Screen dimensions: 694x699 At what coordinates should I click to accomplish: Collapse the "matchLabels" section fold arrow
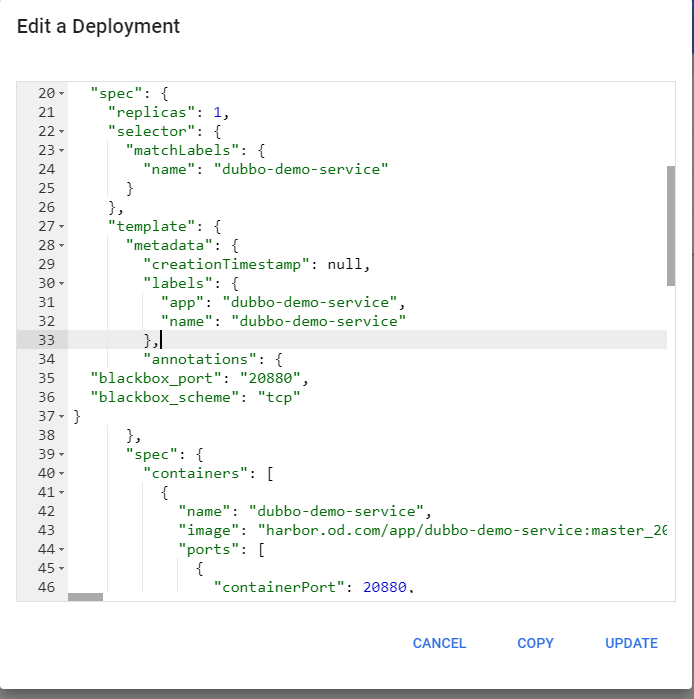click(x=62, y=150)
